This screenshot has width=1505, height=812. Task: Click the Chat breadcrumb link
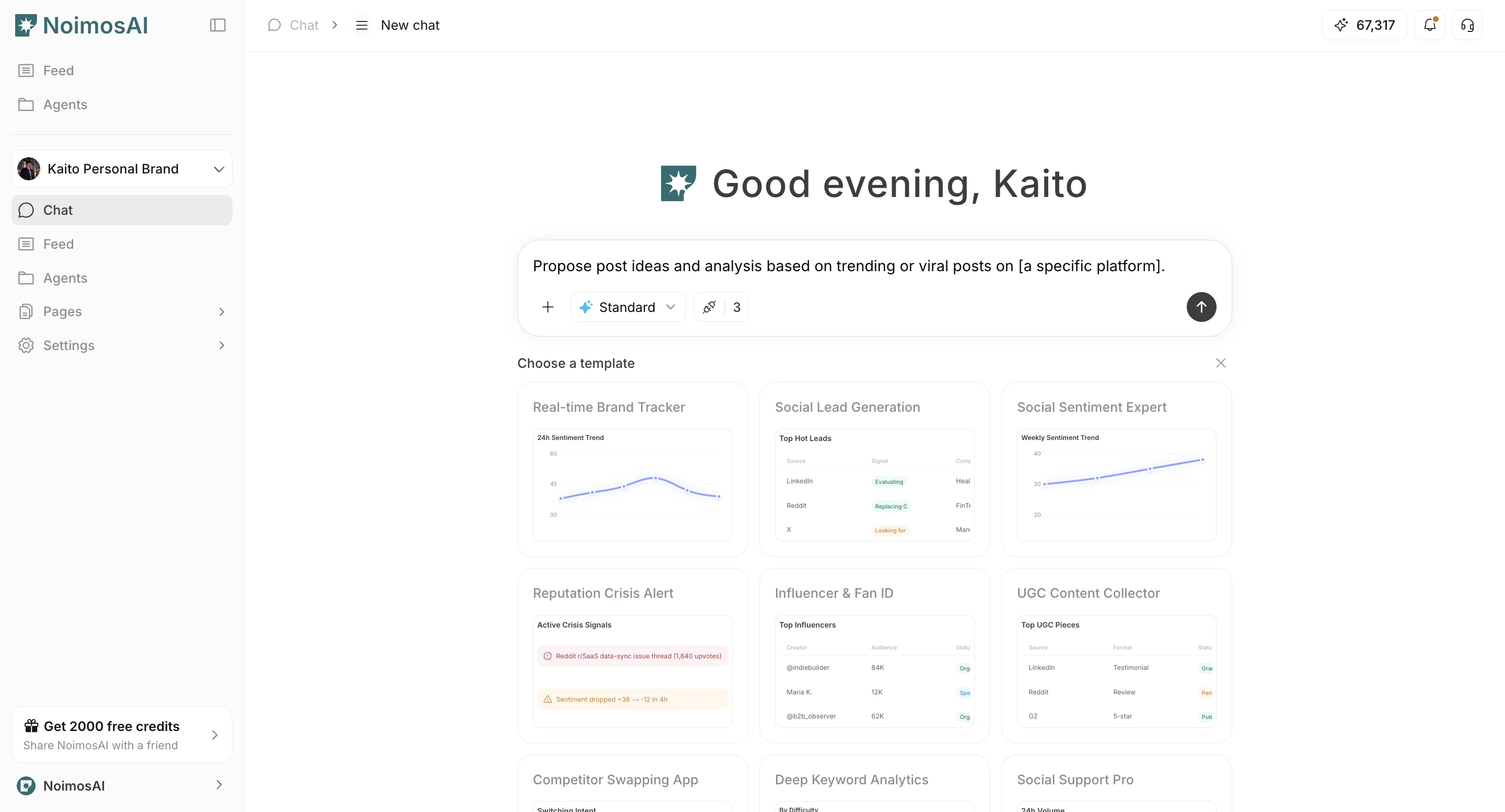[304, 25]
